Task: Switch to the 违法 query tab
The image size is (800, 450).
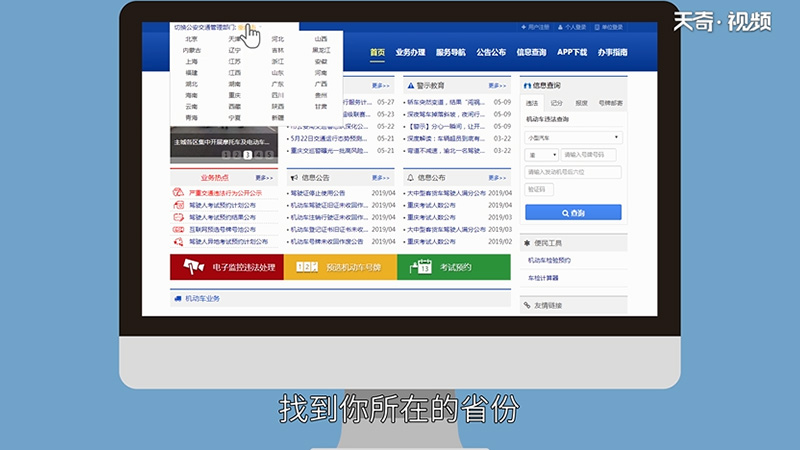Action: [532, 103]
